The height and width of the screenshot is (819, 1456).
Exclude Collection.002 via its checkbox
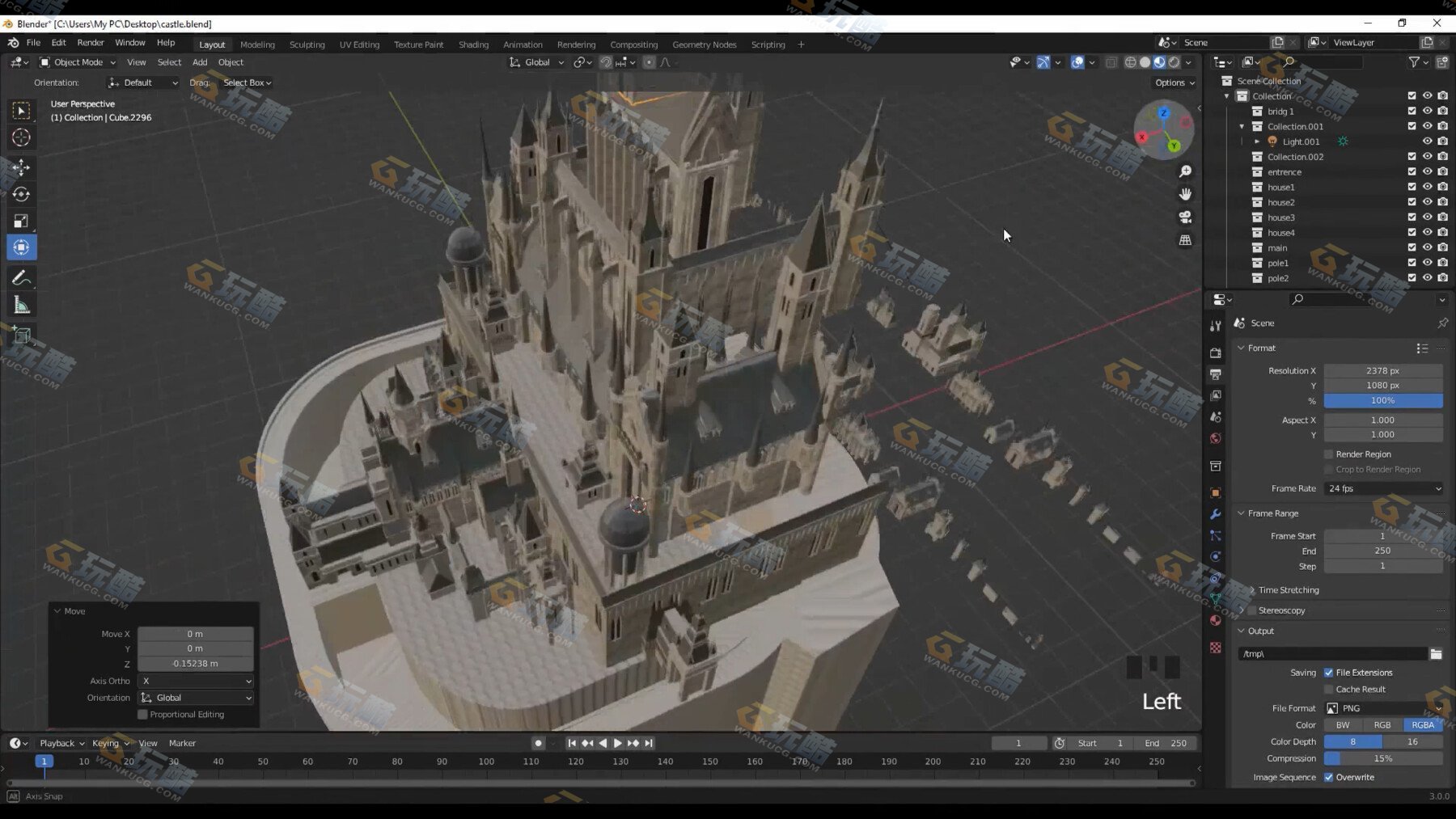[1412, 157]
